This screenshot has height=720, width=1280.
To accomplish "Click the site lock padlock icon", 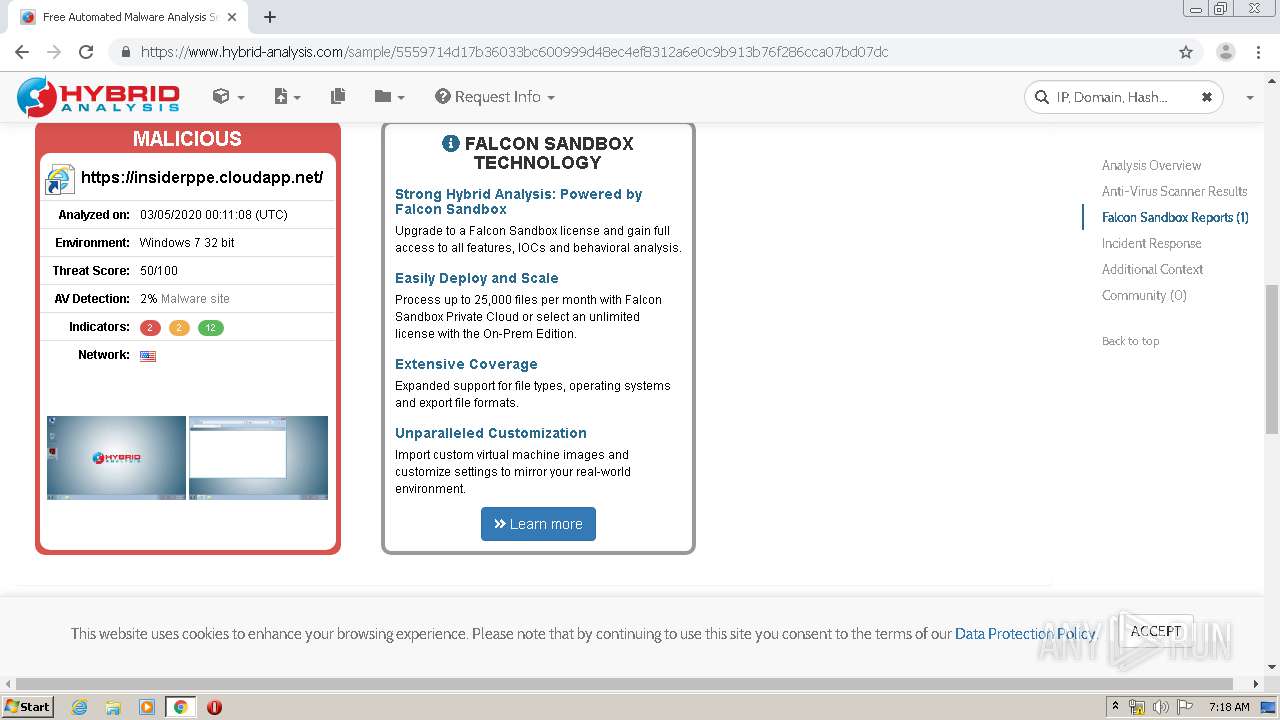I will (x=125, y=52).
